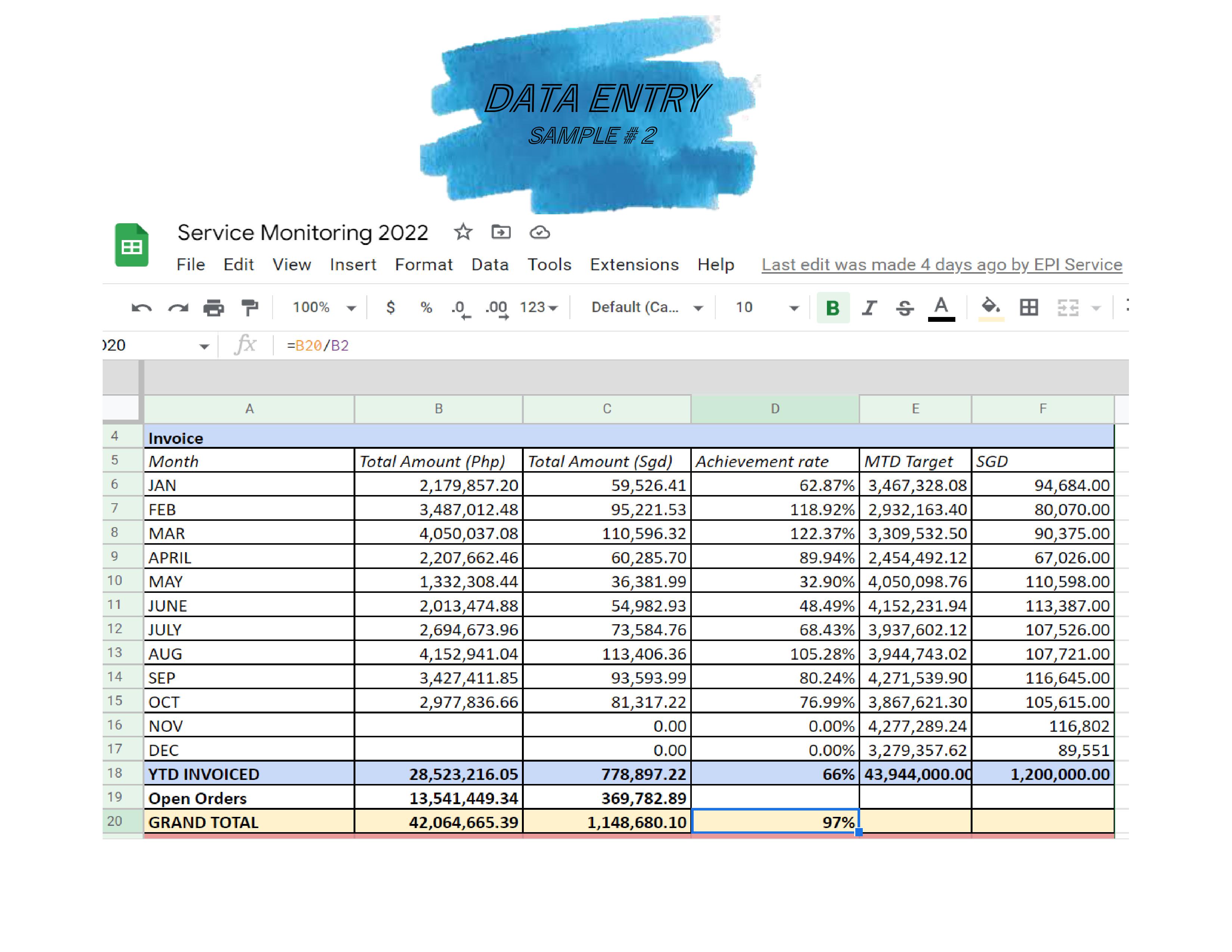The width and height of the screenshot is (1232, 952).
Task: Toggle italic formatting button
Action: (x=869, y=308)
